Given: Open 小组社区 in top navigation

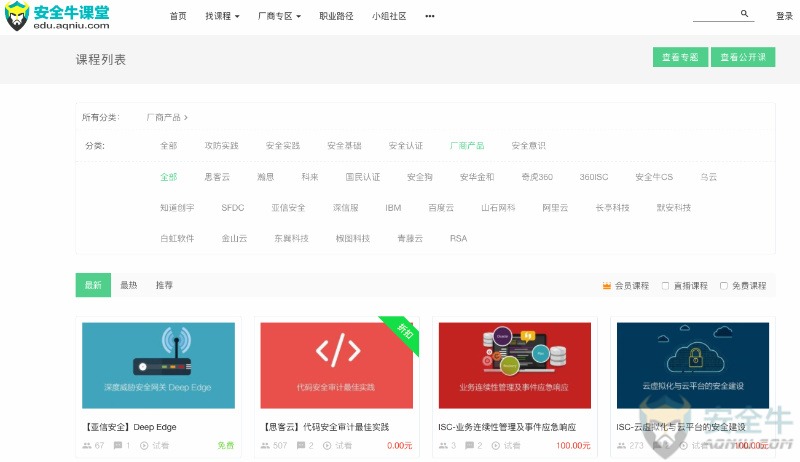Looking at the screenshot, I should (x=389, y=16).
